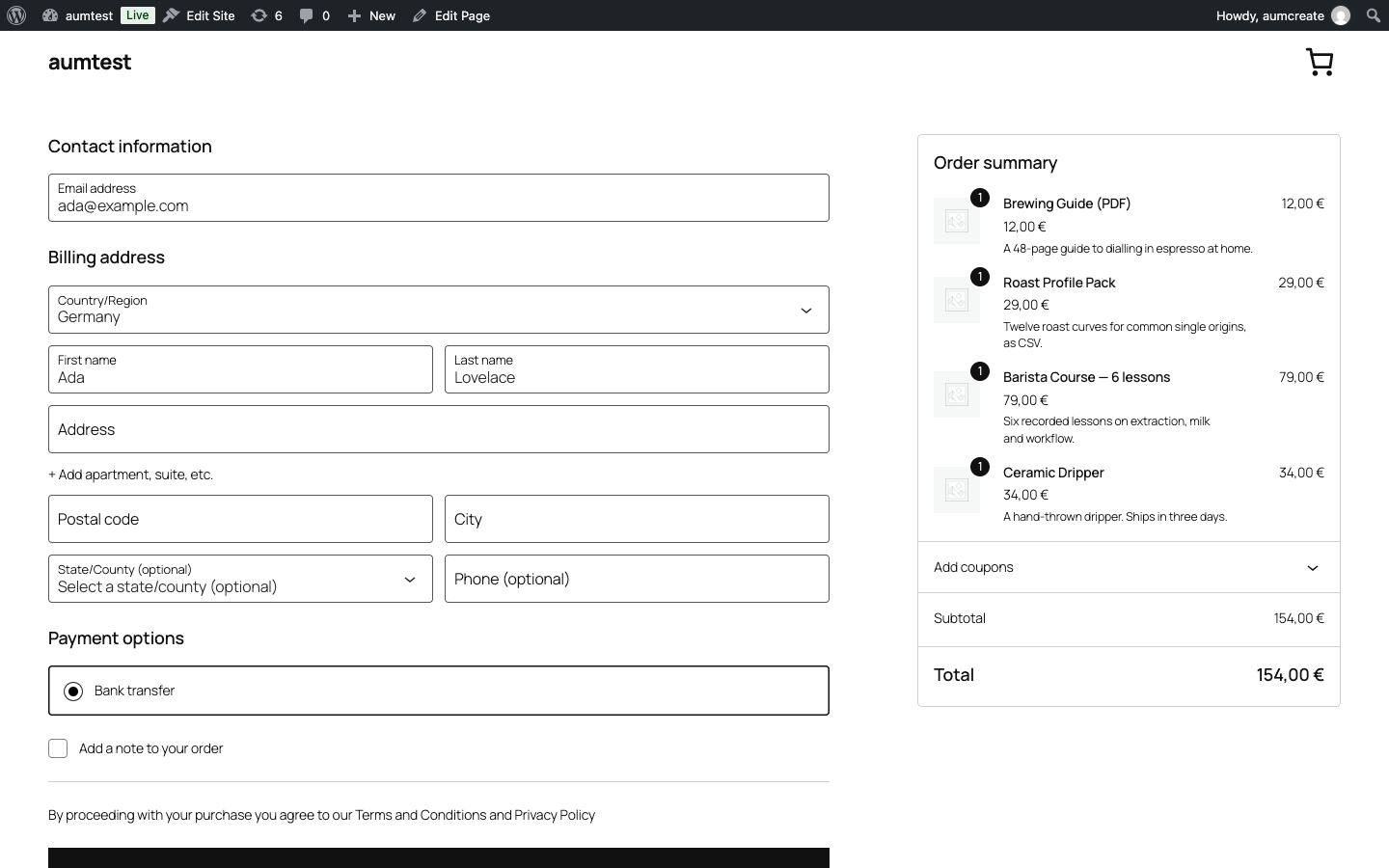Click Edit Page in admin bar
1389x868 pixels.
point(451,15)
